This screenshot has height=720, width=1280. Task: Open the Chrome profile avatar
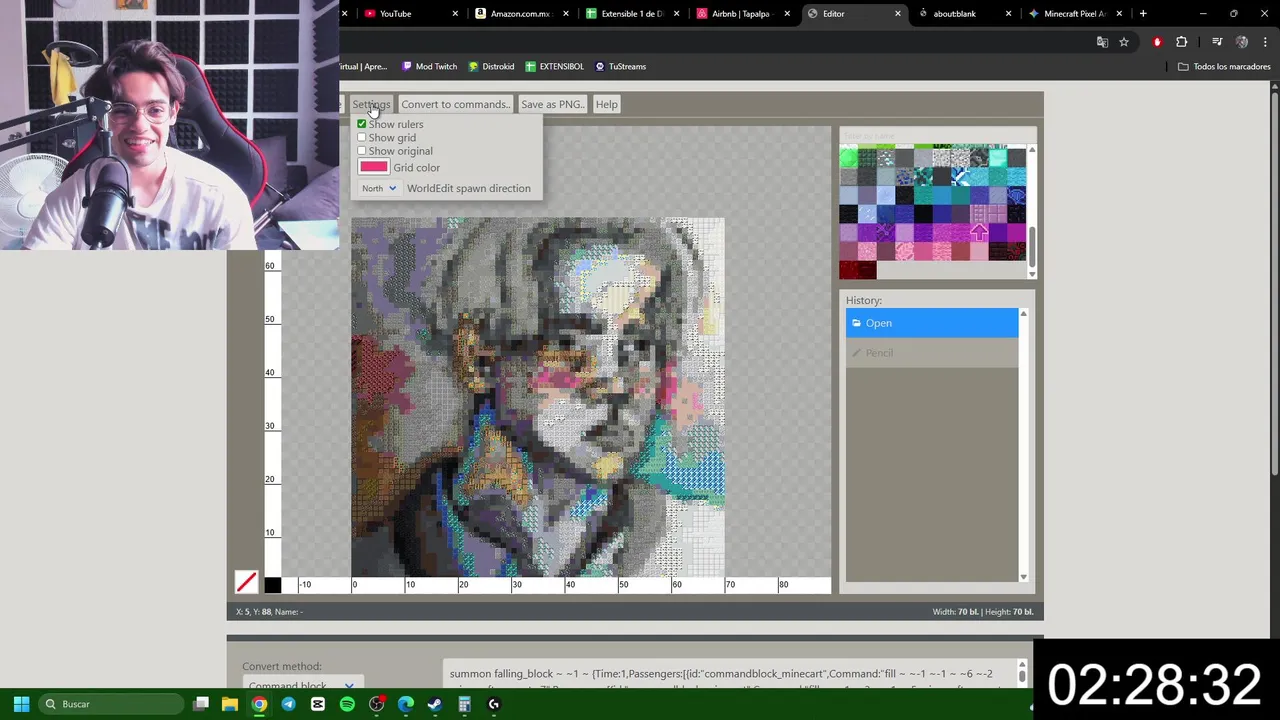tap(1242, 42)
